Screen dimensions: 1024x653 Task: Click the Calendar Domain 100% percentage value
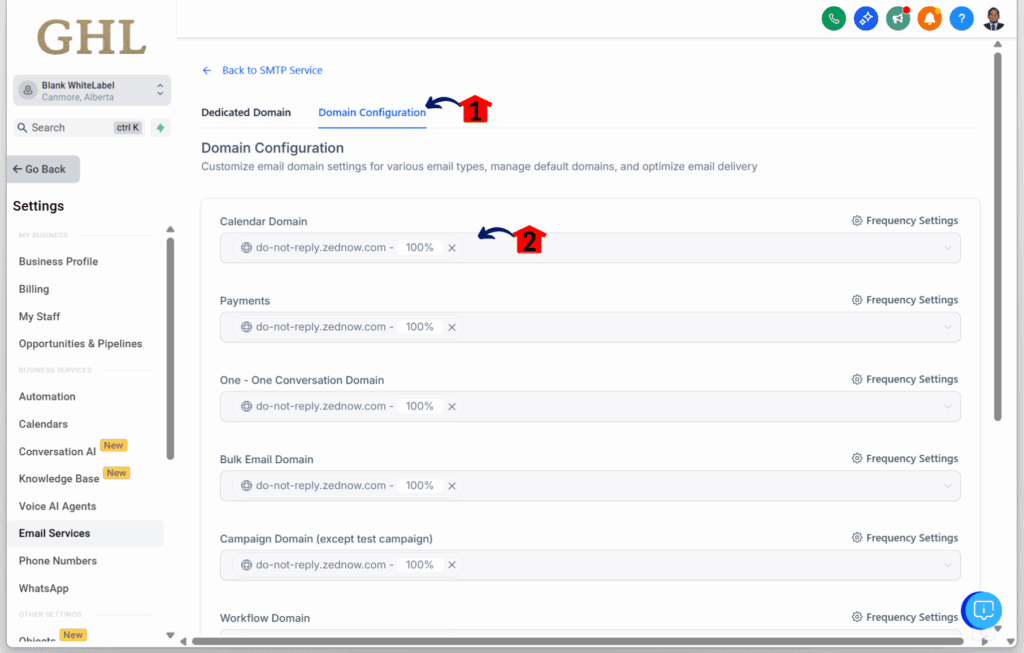click(419, 248)
